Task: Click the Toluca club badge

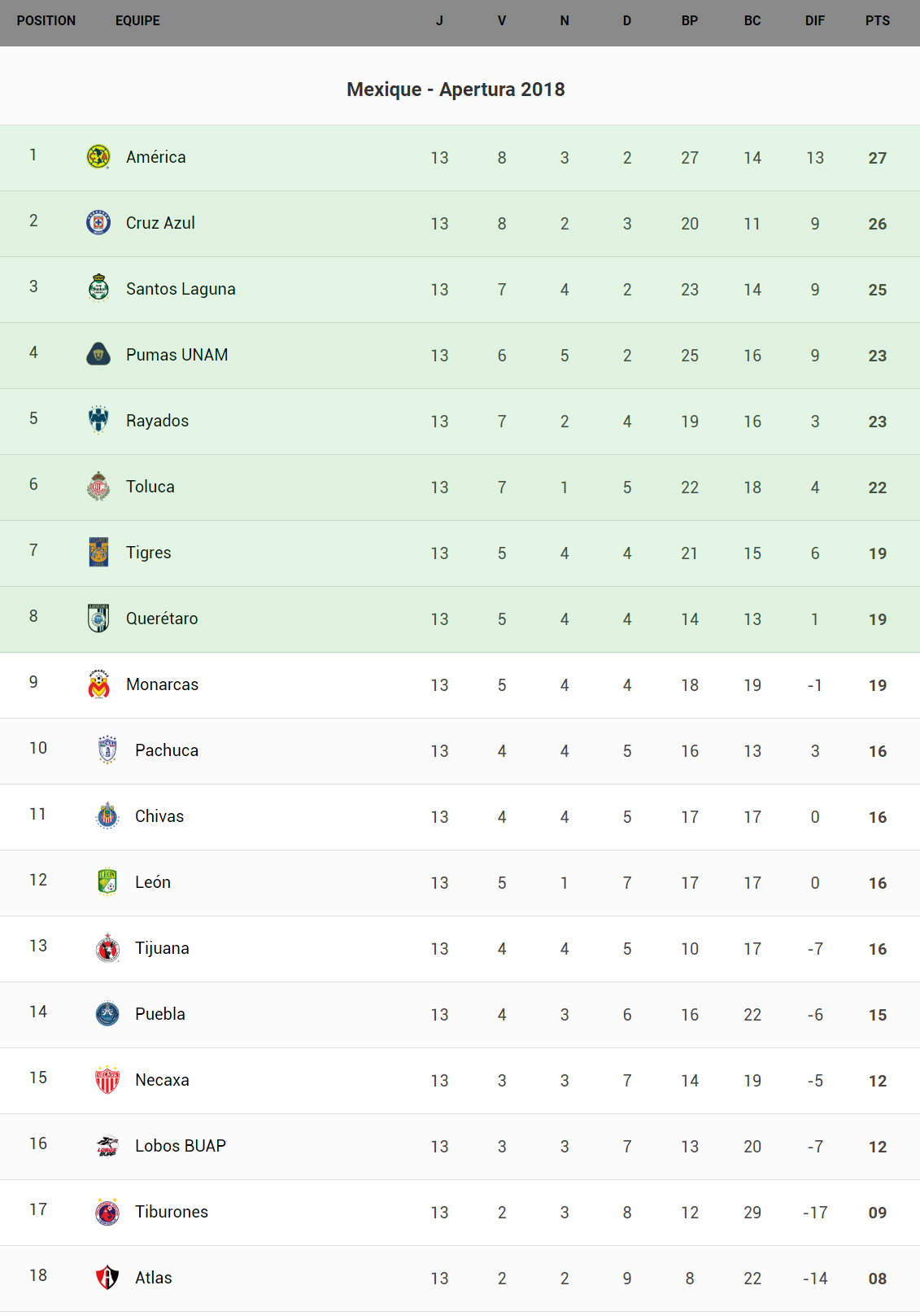Action: click(x=98, y=486)
